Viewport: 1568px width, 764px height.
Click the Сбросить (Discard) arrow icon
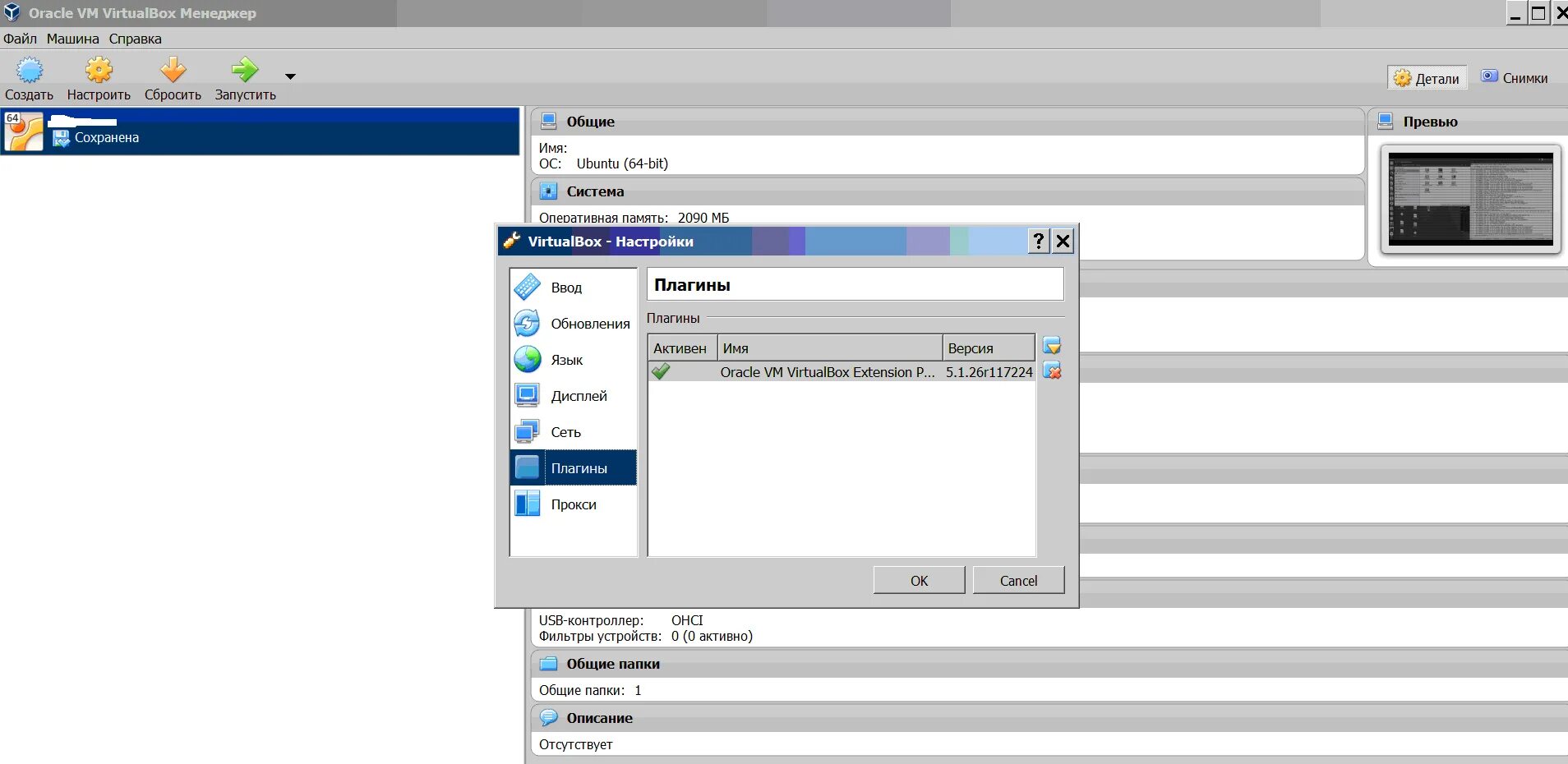click(x=173, y=71)
